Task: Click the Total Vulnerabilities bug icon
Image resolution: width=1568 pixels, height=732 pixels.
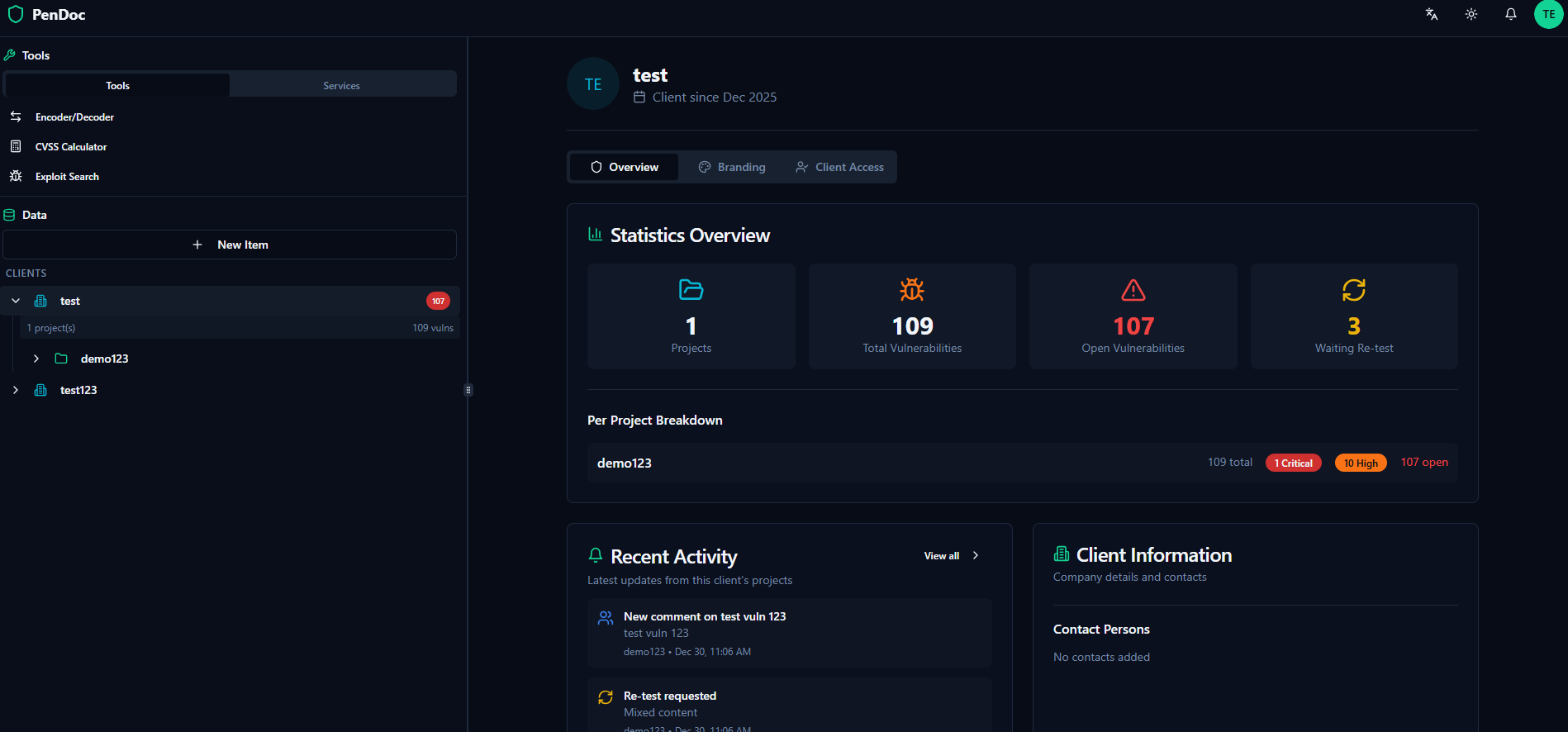Action: [912, 290]
